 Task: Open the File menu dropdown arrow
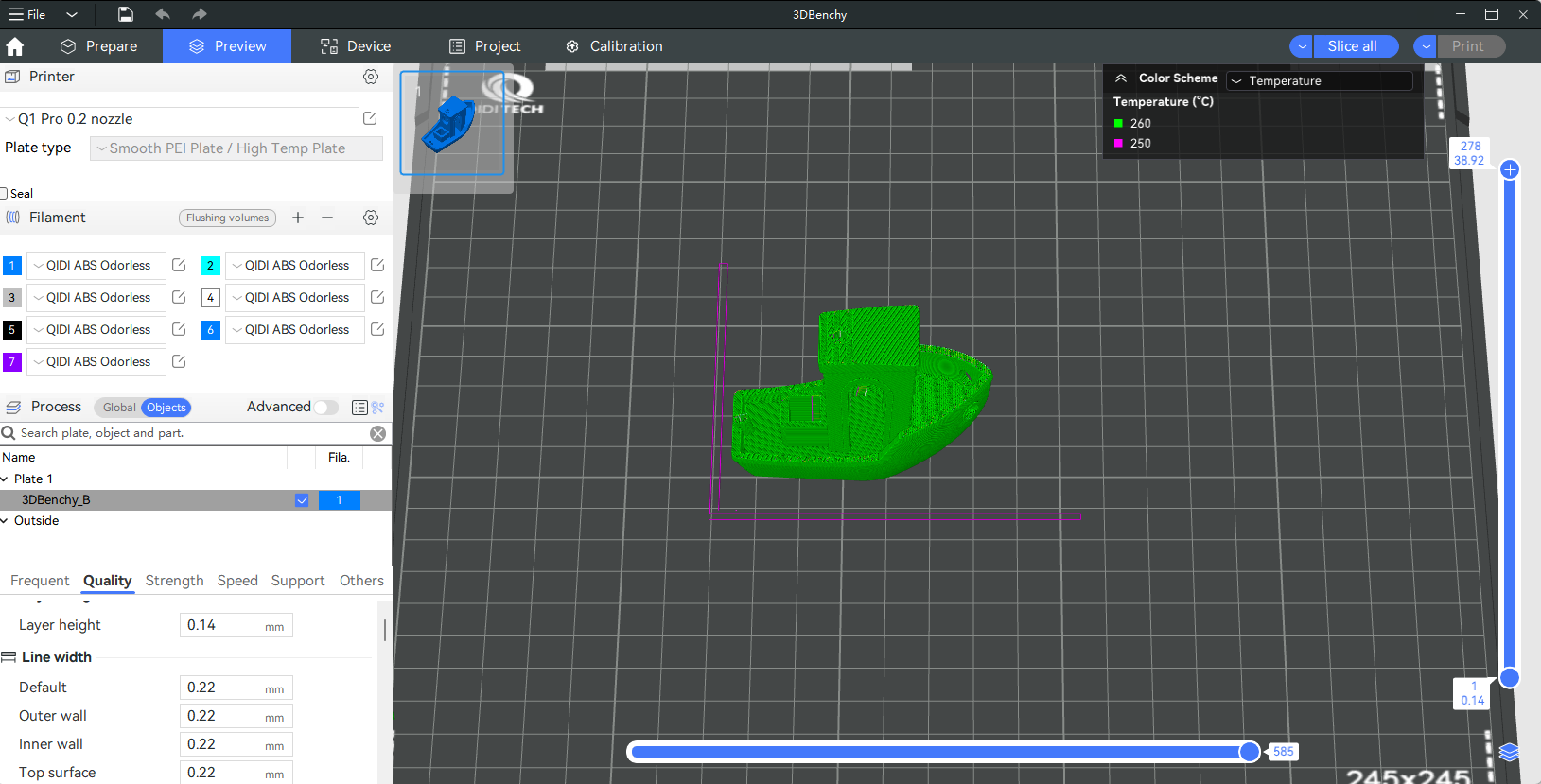[x=72, y=14]
